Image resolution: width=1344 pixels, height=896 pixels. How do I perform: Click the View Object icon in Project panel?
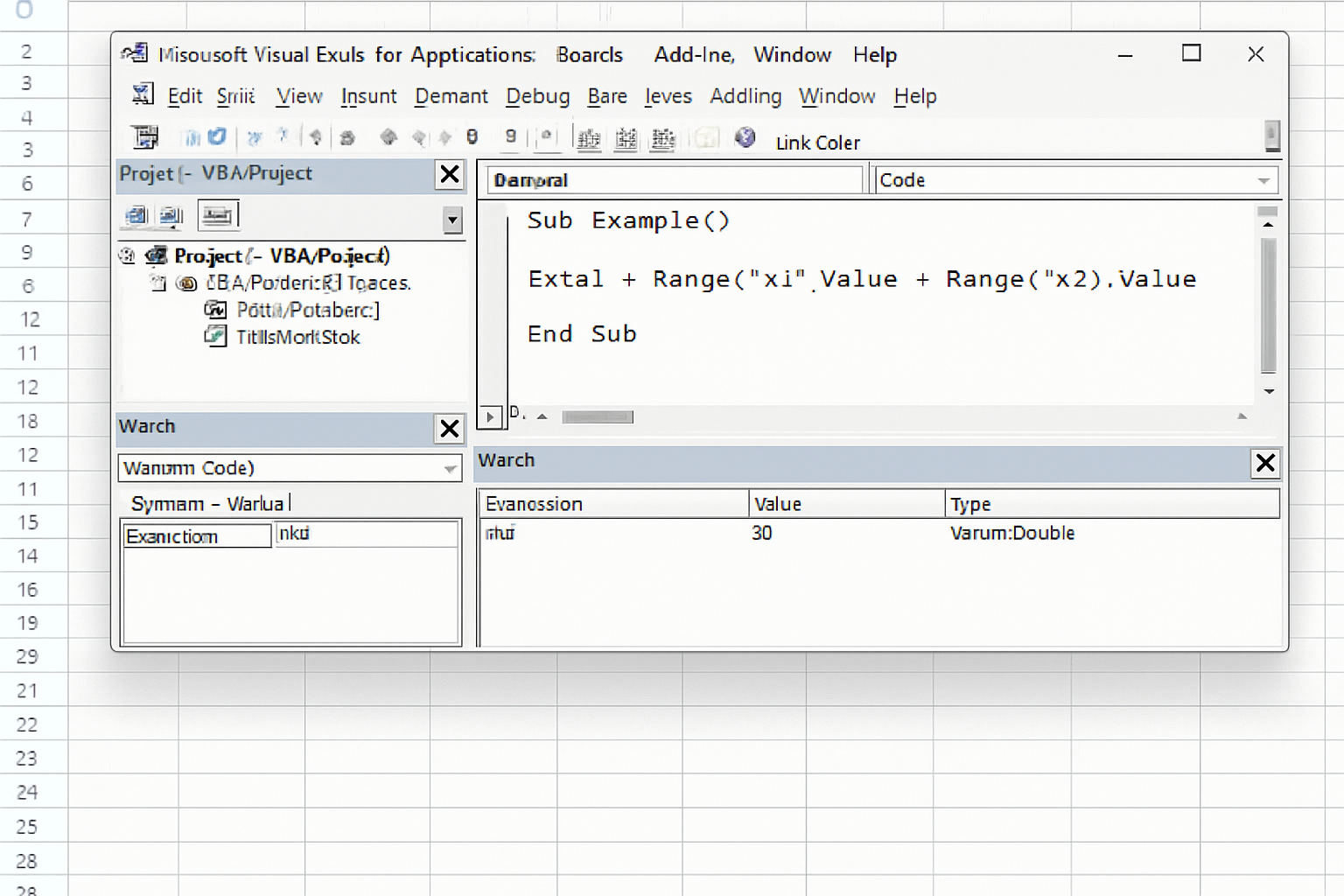point(171,215)
